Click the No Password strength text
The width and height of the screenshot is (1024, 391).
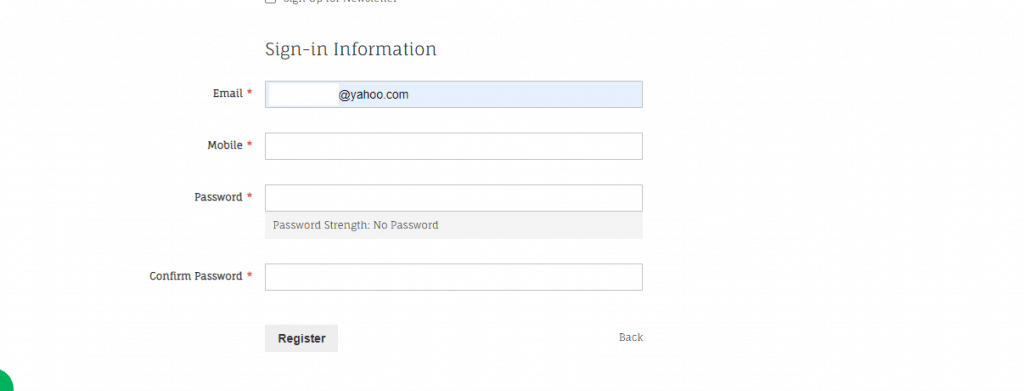pyautogui.click(x=406, y=225)
